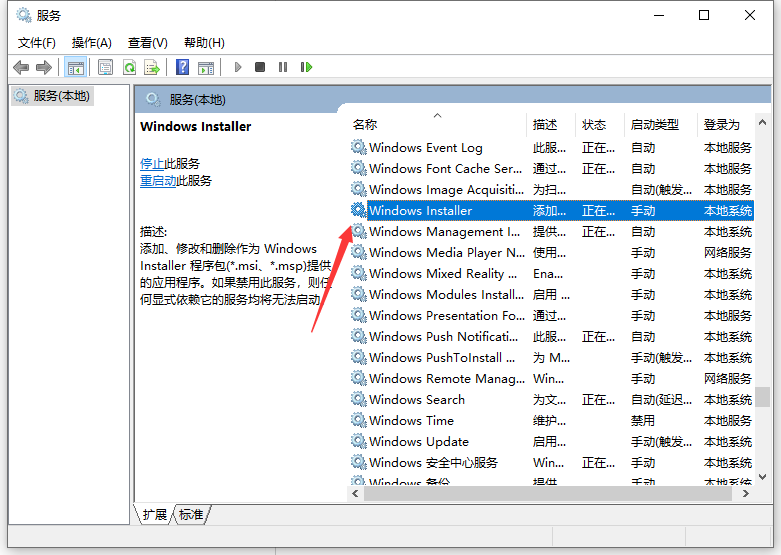This screenshot has width=781, height=555.
Task: Click the 重启动 service link
Action: coord(158,180)
